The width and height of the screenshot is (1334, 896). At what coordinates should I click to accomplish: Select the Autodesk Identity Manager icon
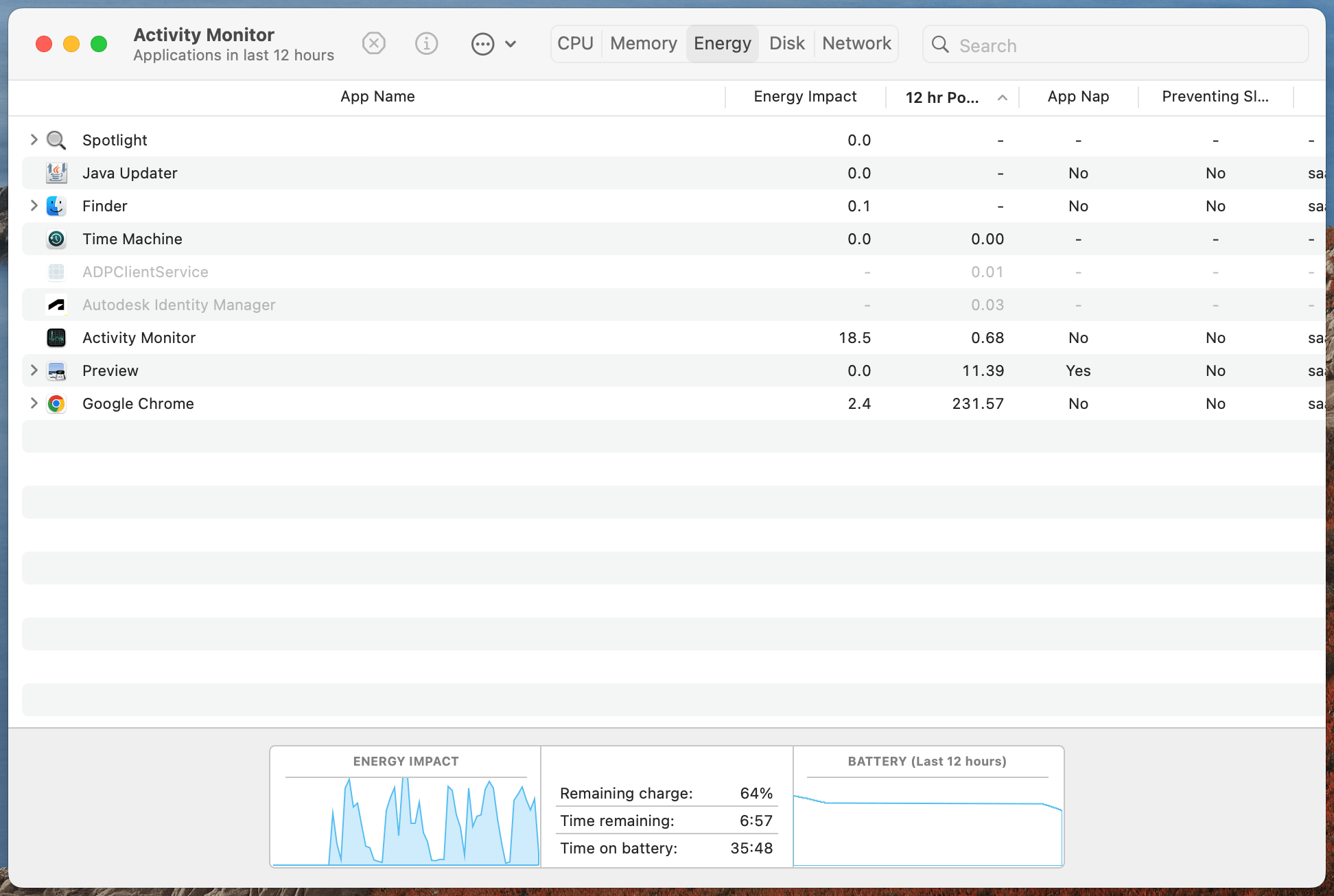[56, 305]
